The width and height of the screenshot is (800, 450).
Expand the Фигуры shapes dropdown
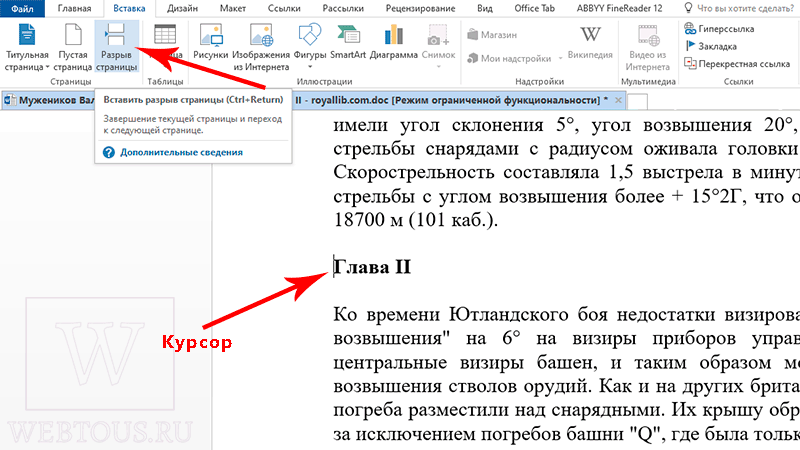coord(310,67)
